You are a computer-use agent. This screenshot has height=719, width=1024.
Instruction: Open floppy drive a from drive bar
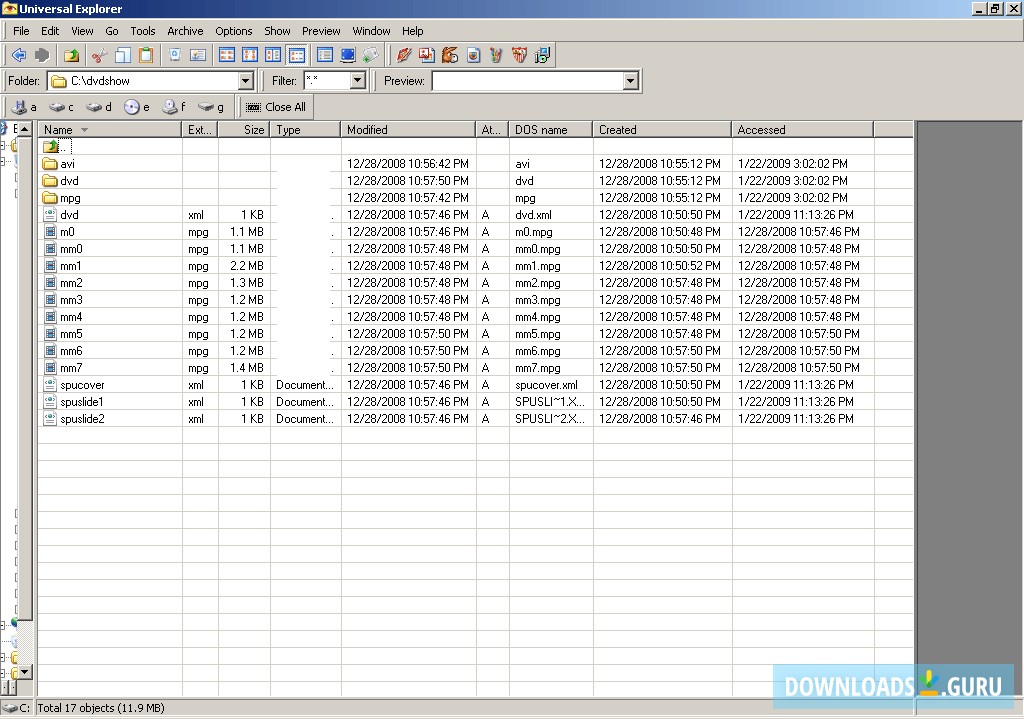pyautogui.click(x=23, y=107)
